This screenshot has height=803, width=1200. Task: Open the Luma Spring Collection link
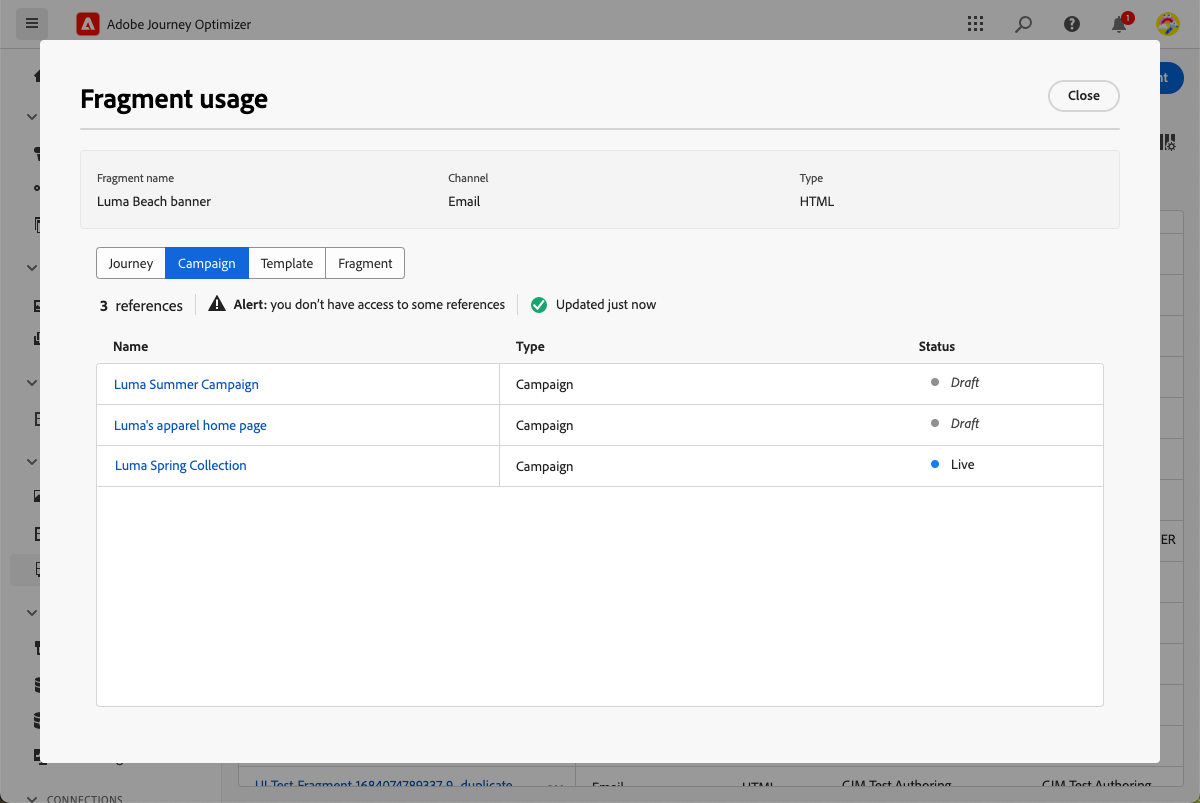point(180,465)
